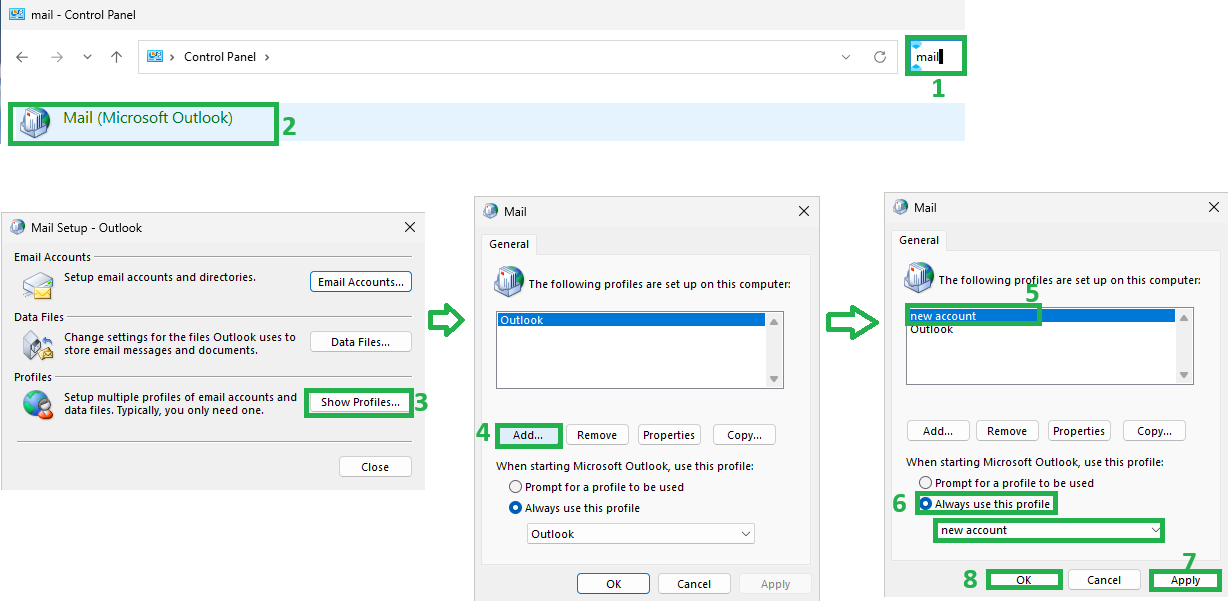Click the search box containing mail
This screenshot has height=602, width=1228.
tap(937, 56)
